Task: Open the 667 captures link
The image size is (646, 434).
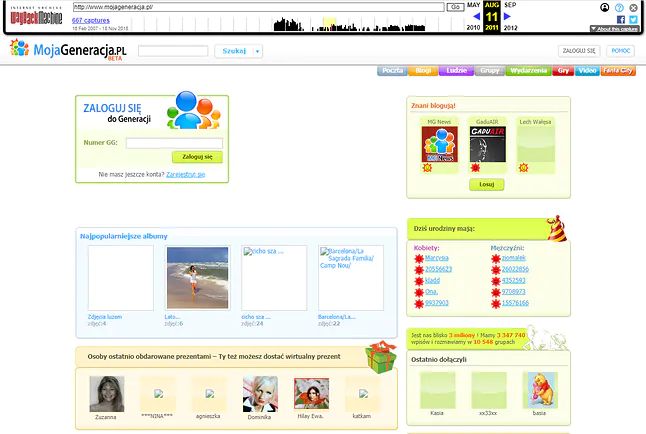Action: (91, 20)
